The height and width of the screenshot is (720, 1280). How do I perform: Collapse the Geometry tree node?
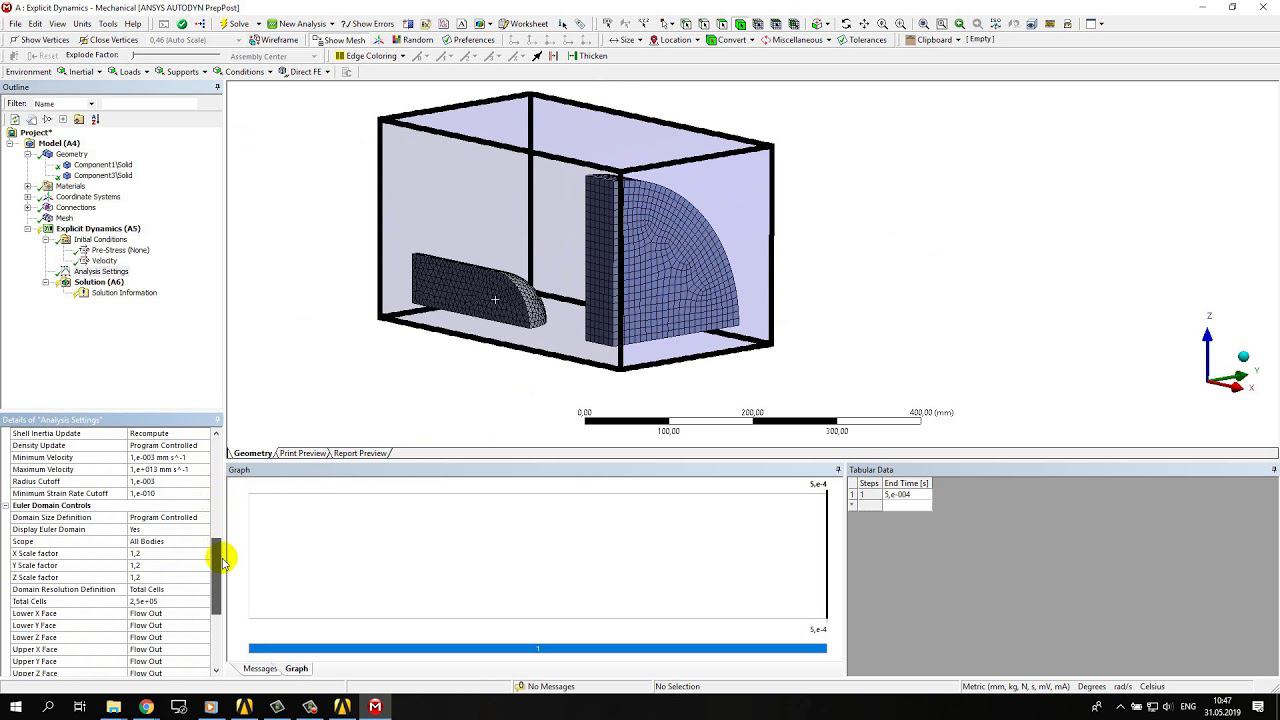point(28,154)
